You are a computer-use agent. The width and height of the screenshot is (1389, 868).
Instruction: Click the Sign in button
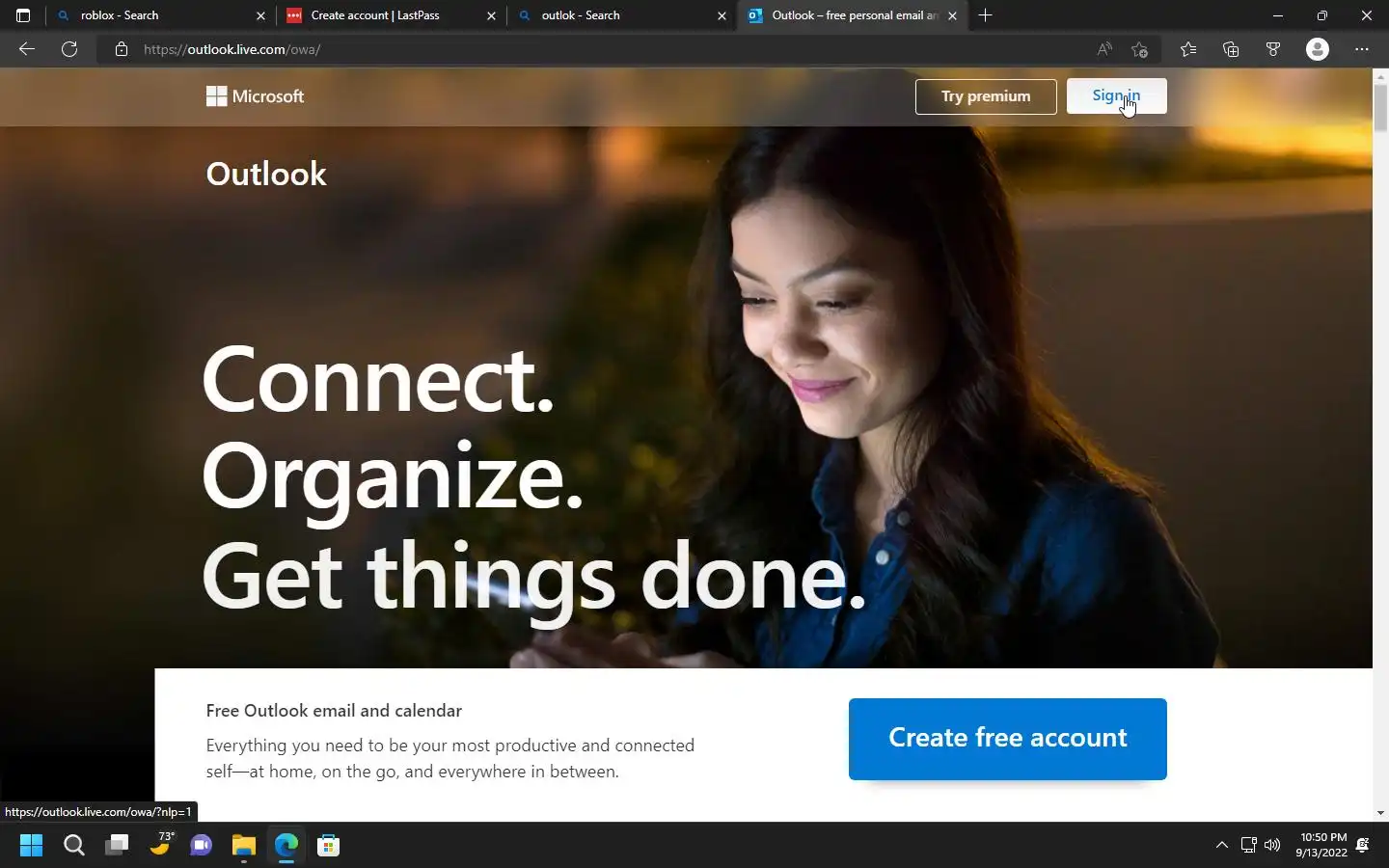click(x=1116, y=96)
